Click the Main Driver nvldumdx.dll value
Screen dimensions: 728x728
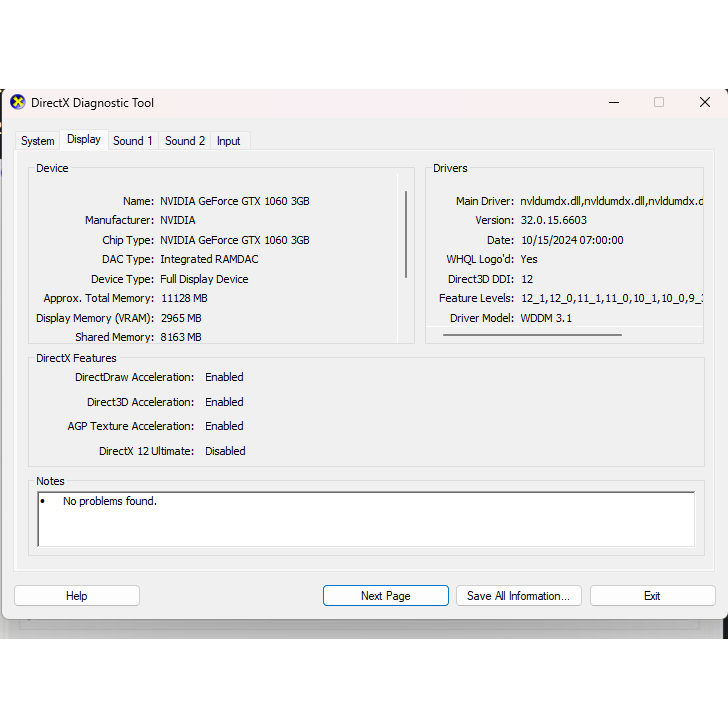coord(611,201)
